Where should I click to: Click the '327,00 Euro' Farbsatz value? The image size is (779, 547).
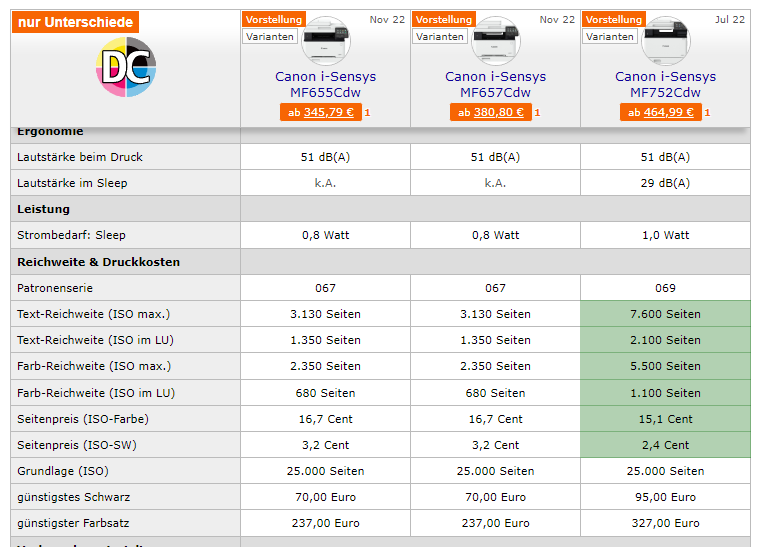pyautogui.click(x=665, y=523)
